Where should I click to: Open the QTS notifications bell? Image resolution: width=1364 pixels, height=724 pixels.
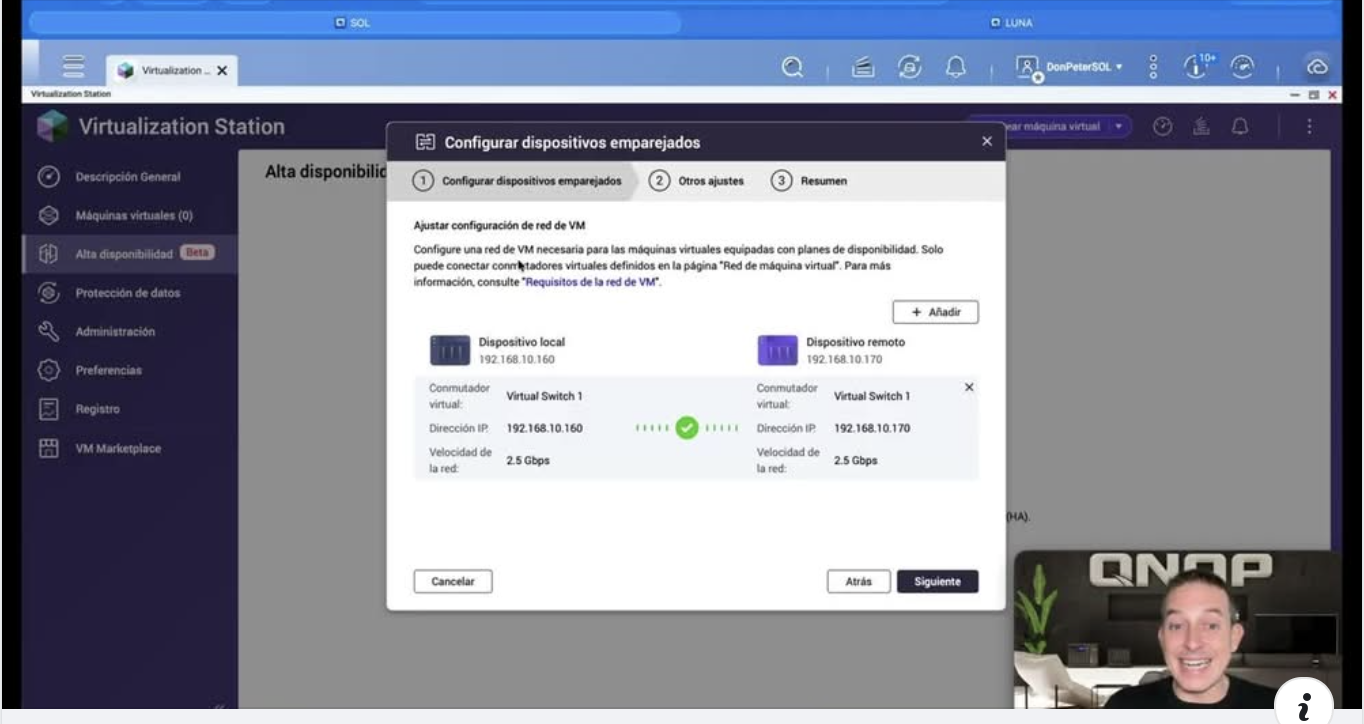click(956, 67)
